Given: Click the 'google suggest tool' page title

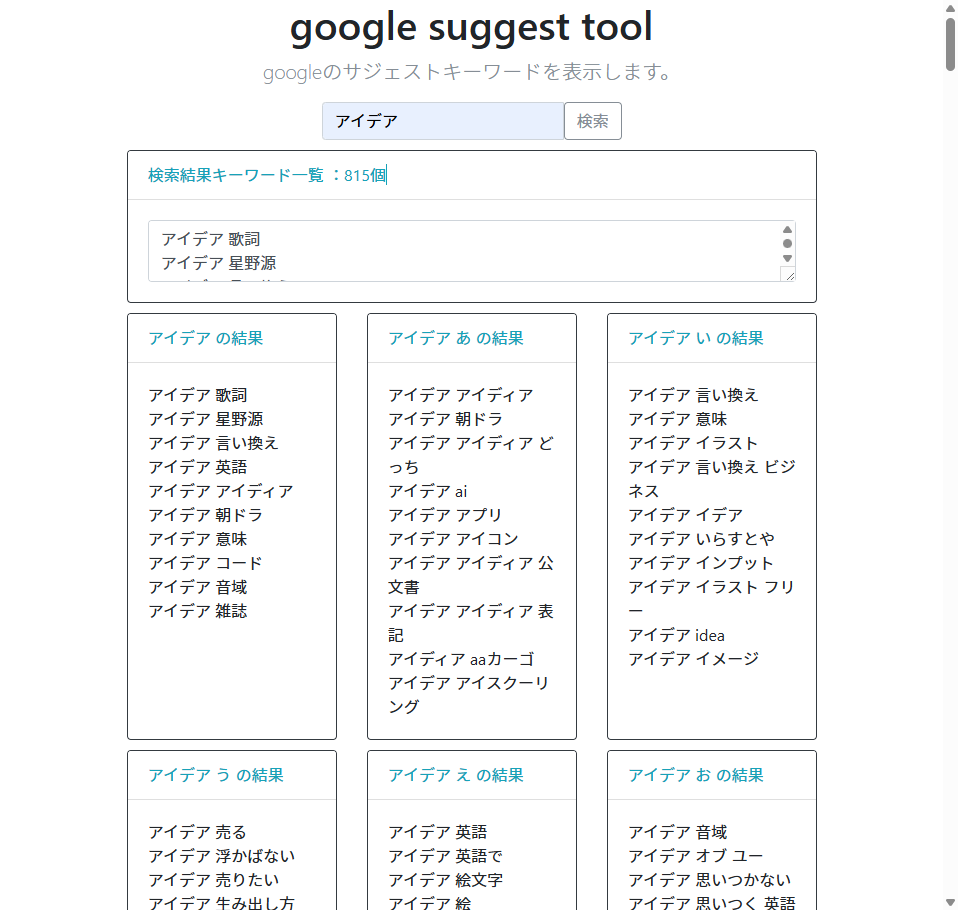Looking at the screenshot, I should [471, 27].
